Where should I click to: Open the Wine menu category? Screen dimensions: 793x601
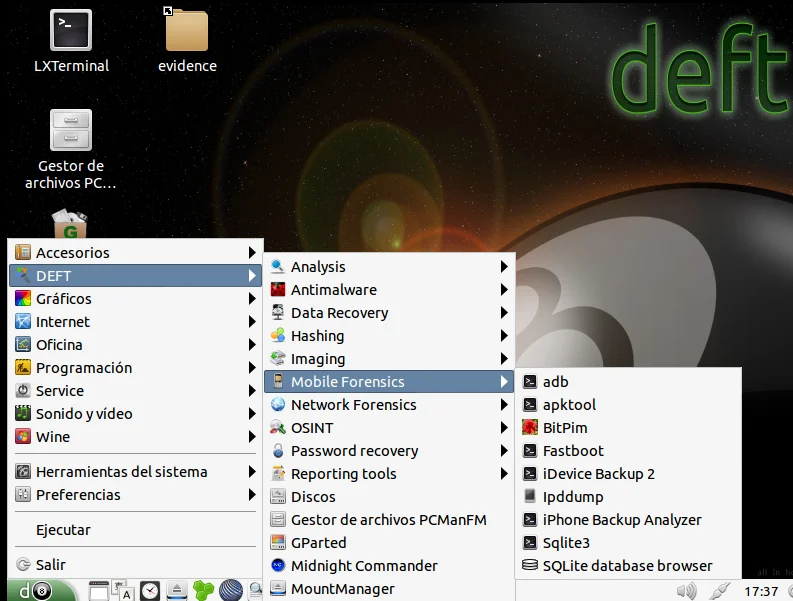point(136,437)
